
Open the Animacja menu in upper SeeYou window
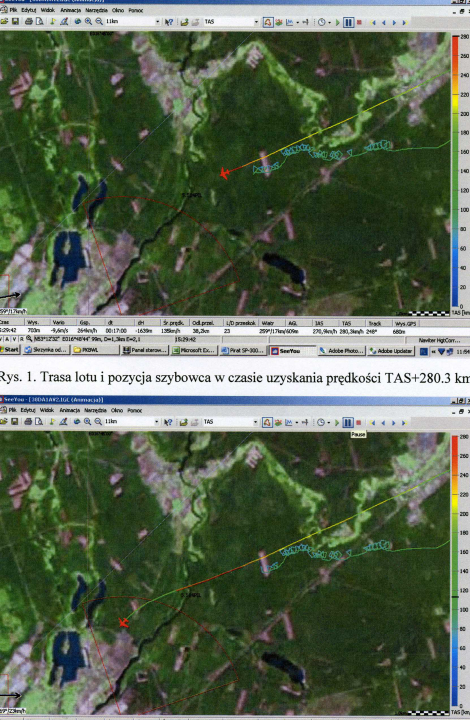click(70, 10)
